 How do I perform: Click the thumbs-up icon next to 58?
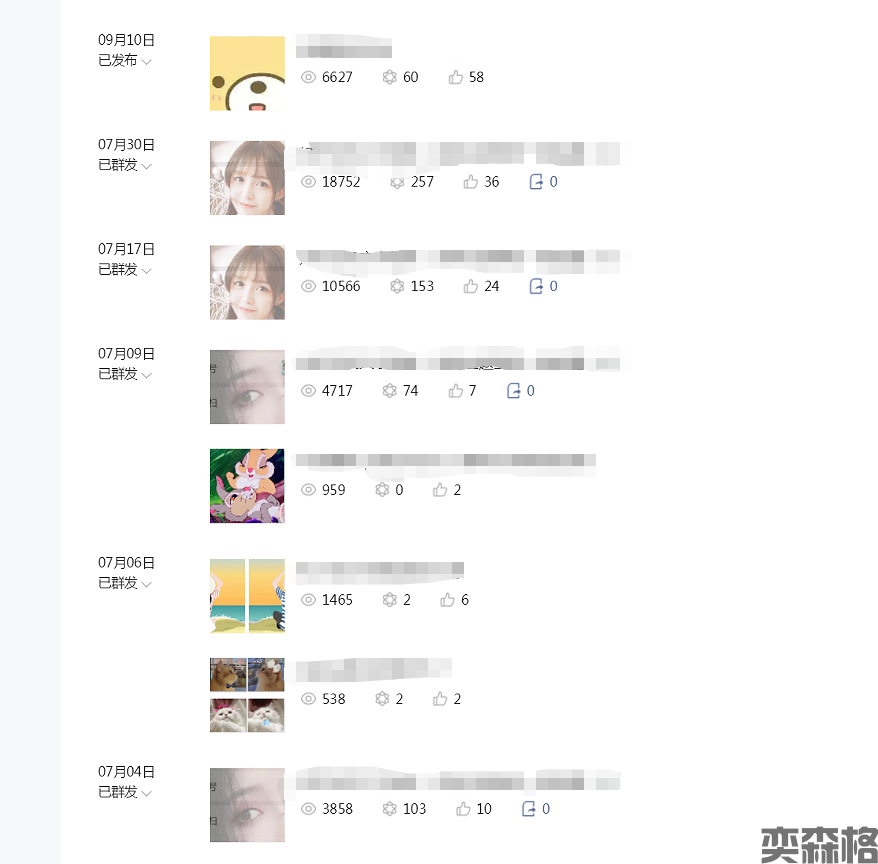click(x=455, y=77)
